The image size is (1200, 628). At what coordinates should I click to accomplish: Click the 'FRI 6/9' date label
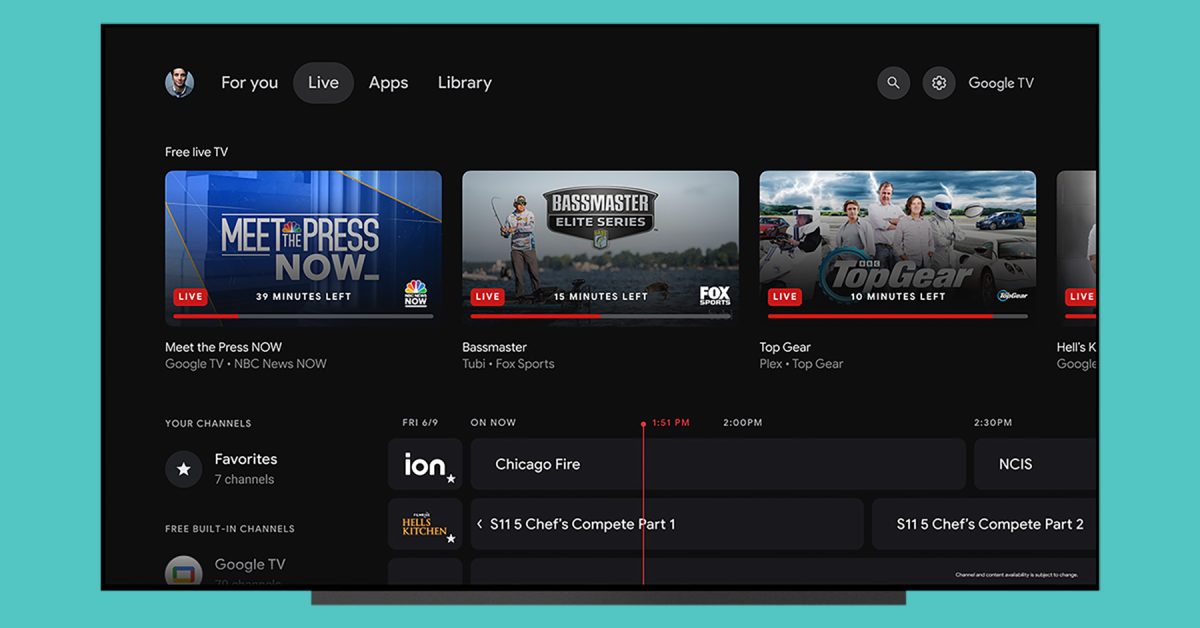click(420, 423)
